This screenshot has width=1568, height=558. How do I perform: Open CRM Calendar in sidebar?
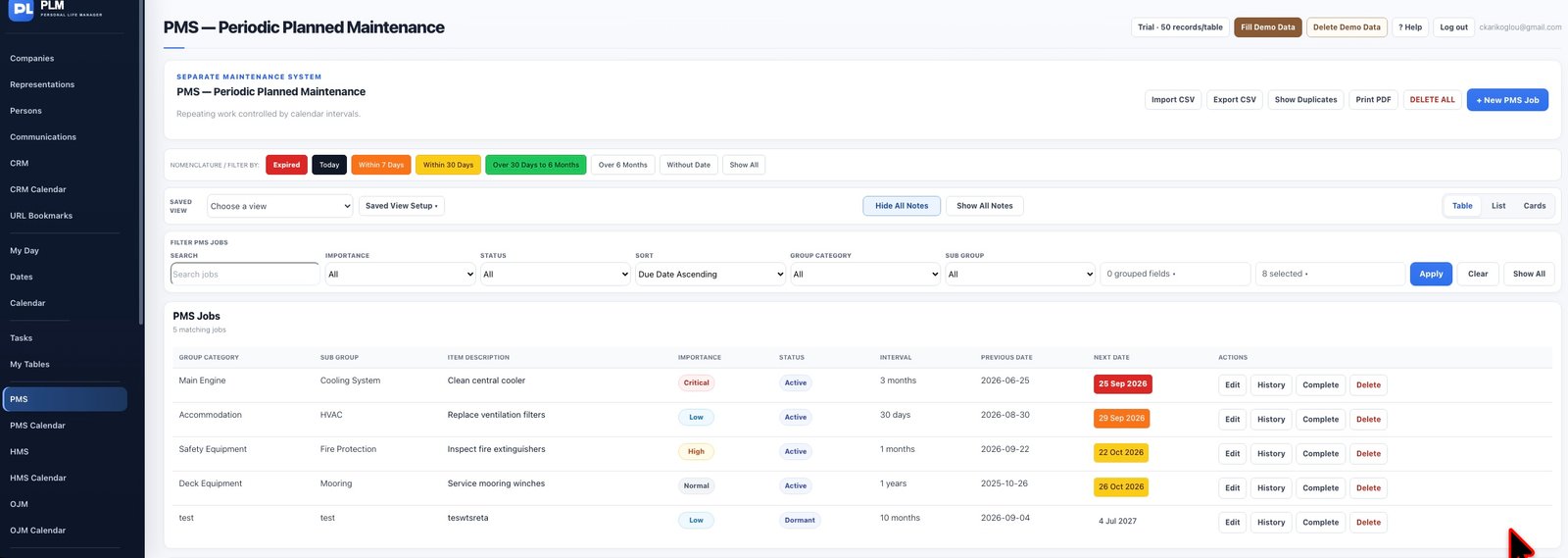coord(38,190)
